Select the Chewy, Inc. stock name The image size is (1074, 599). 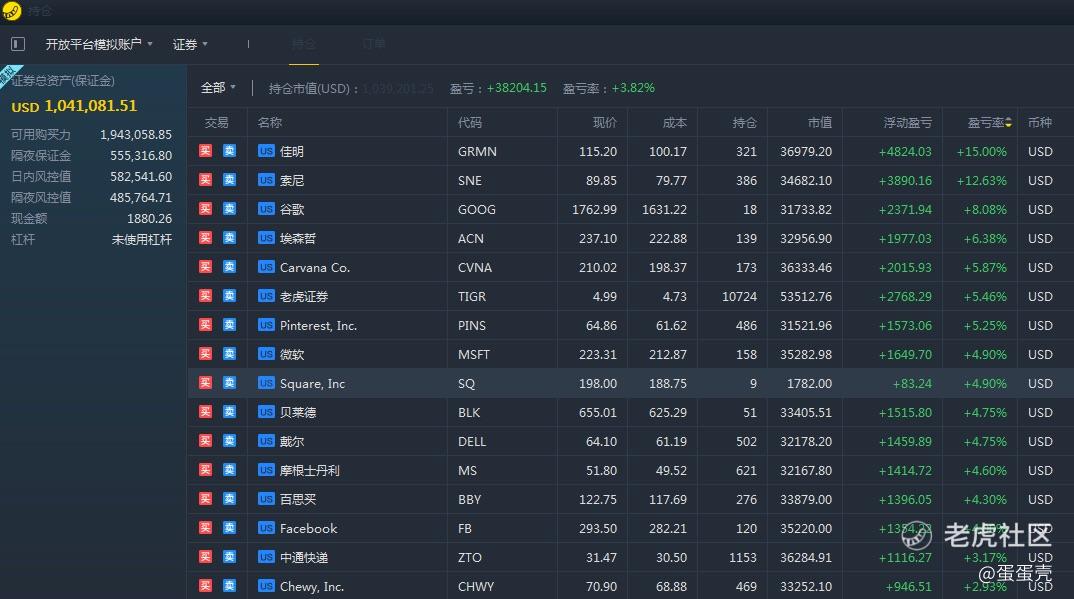point(312,587)
